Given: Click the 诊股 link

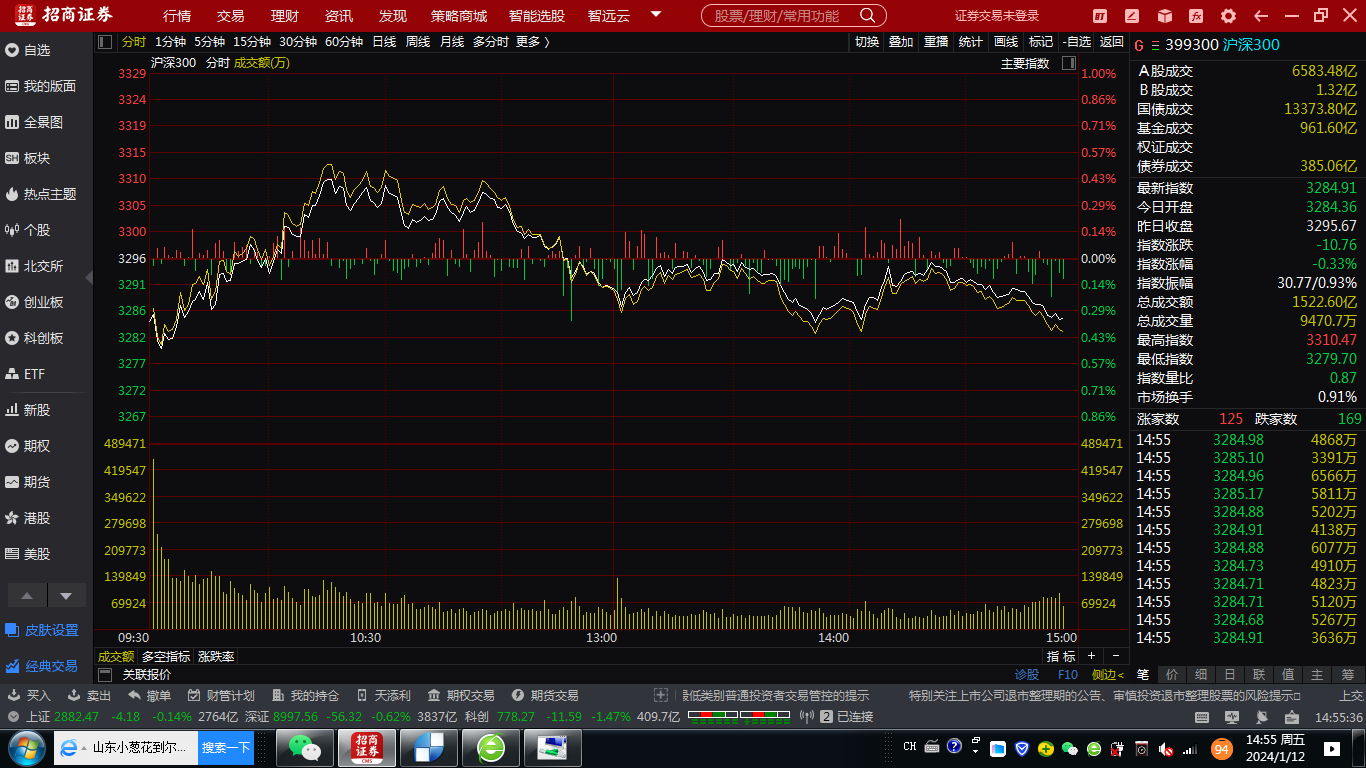Looking at the screenshot, I should (x=1027, y=675).
